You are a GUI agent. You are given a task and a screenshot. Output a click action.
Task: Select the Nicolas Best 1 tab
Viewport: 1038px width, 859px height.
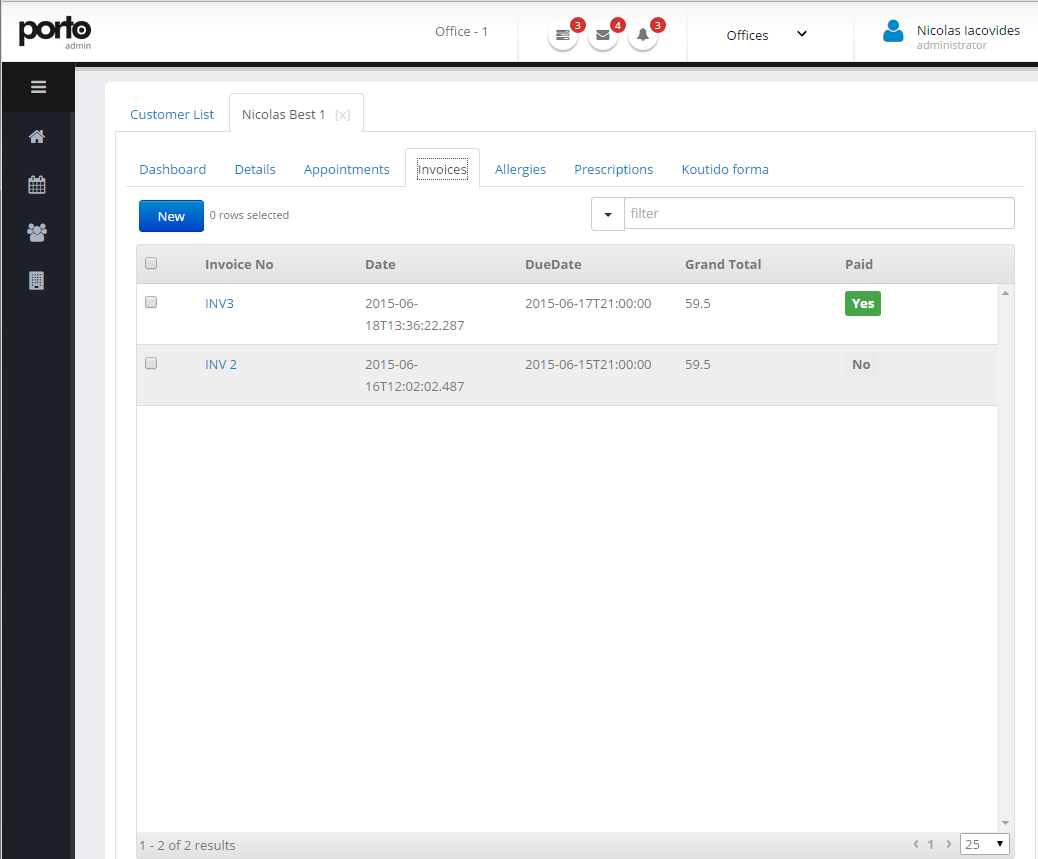pos(283,114)
